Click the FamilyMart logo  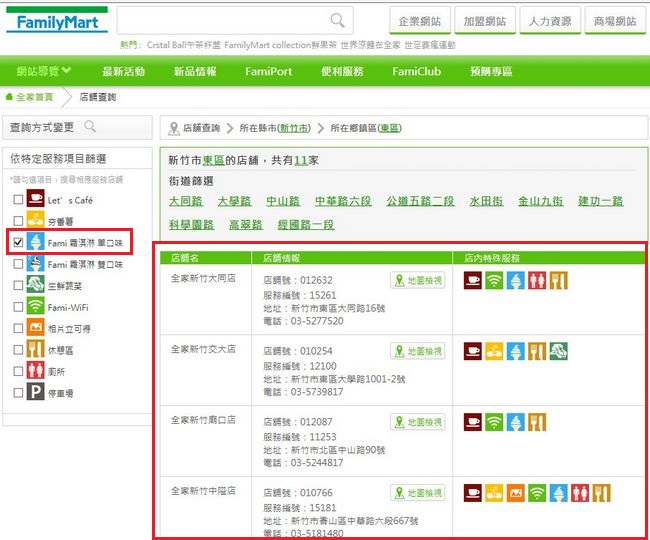point(56,20)
